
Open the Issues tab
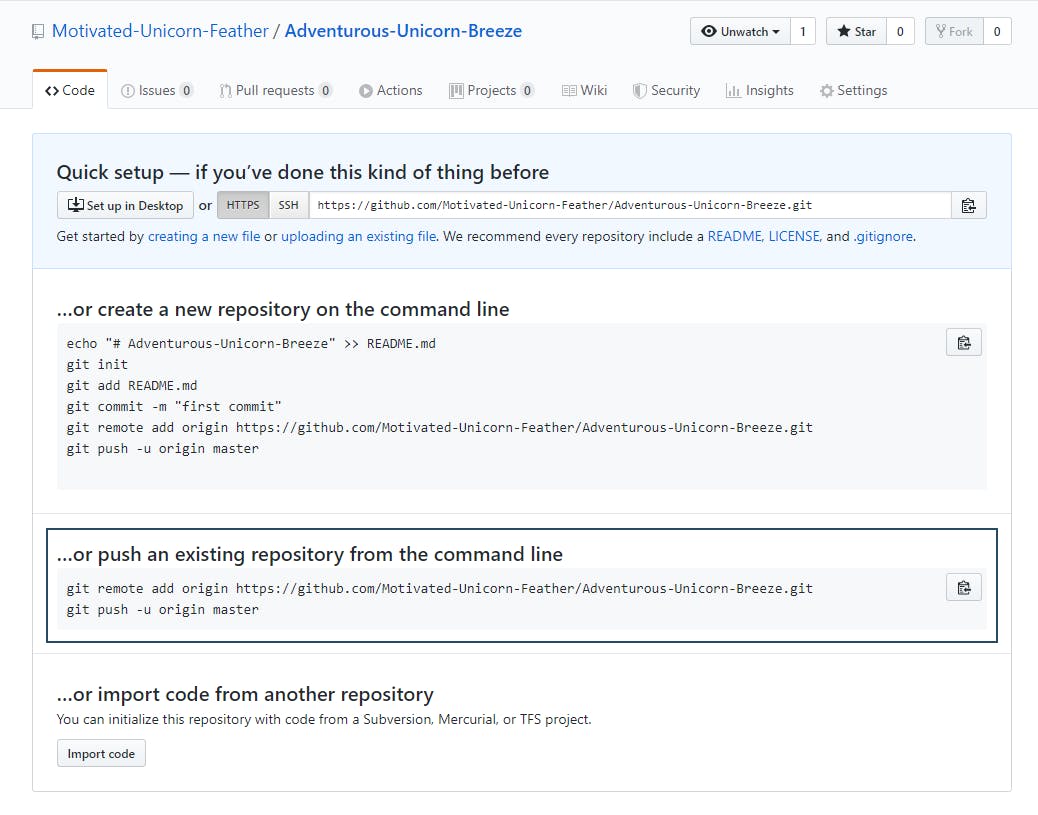(157, 90)
